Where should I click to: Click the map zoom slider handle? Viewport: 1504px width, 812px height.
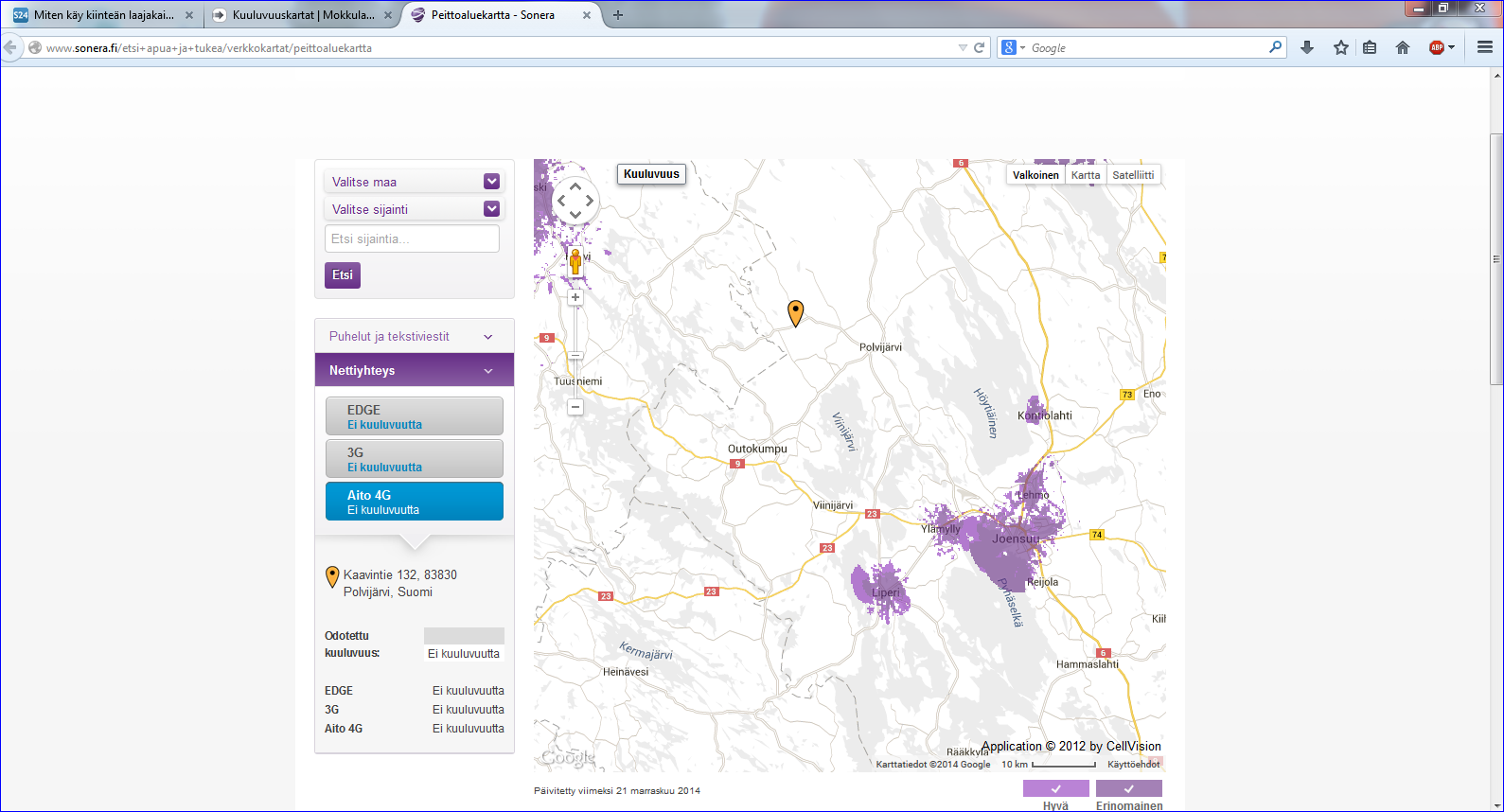[575, 356]
